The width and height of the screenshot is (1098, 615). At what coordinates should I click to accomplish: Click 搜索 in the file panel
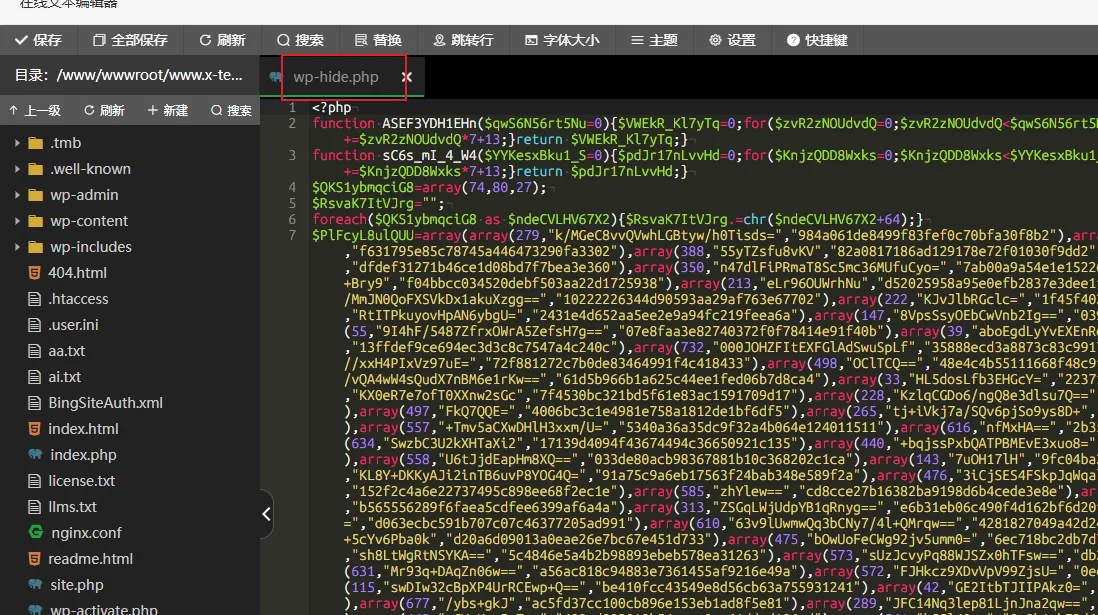tap(232, 110)
